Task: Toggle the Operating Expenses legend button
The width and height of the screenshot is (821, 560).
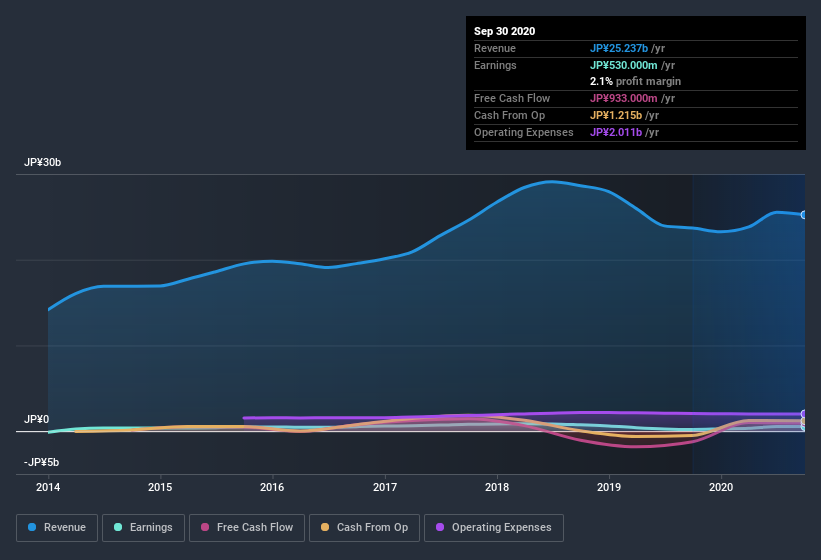Action: click(x=494, y=528)
